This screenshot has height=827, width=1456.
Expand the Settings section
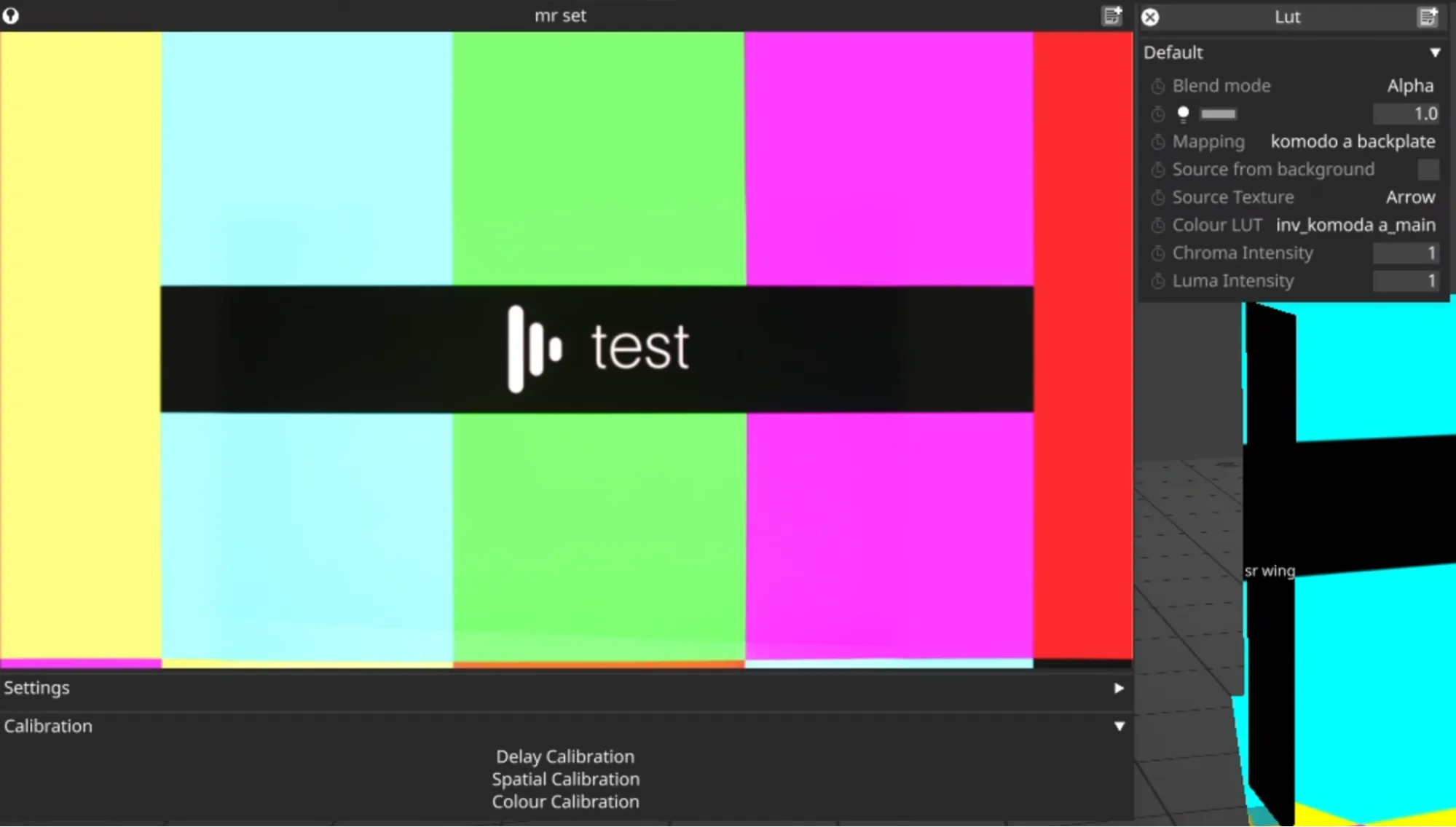tap(1119, 688)
